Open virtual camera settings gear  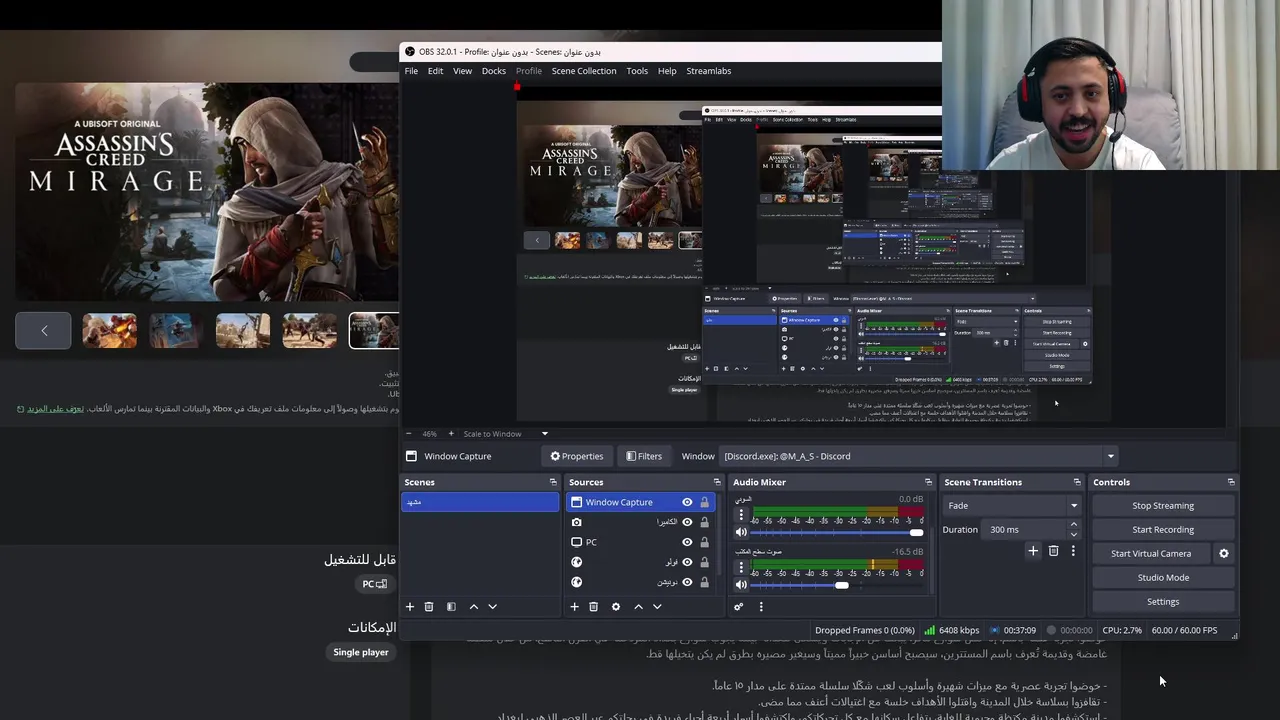click(x=1224, y=553)
